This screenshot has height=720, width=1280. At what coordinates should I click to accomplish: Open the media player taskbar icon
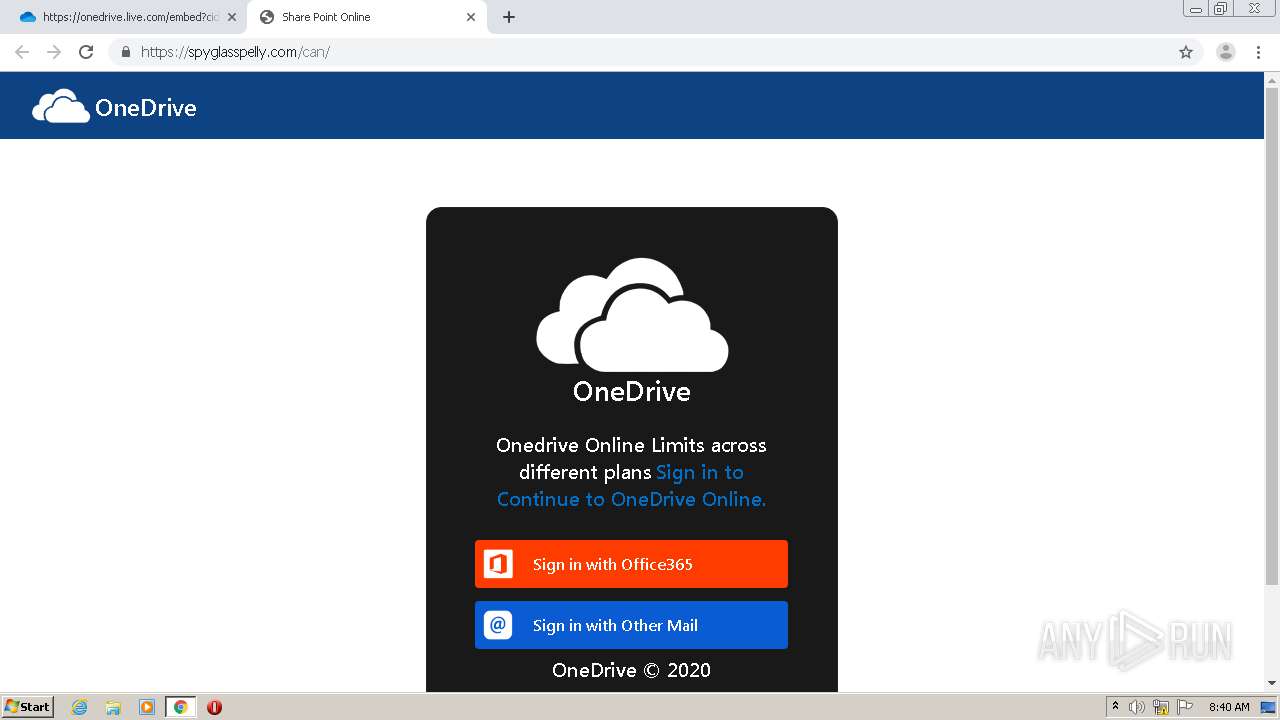coord(147,707)
